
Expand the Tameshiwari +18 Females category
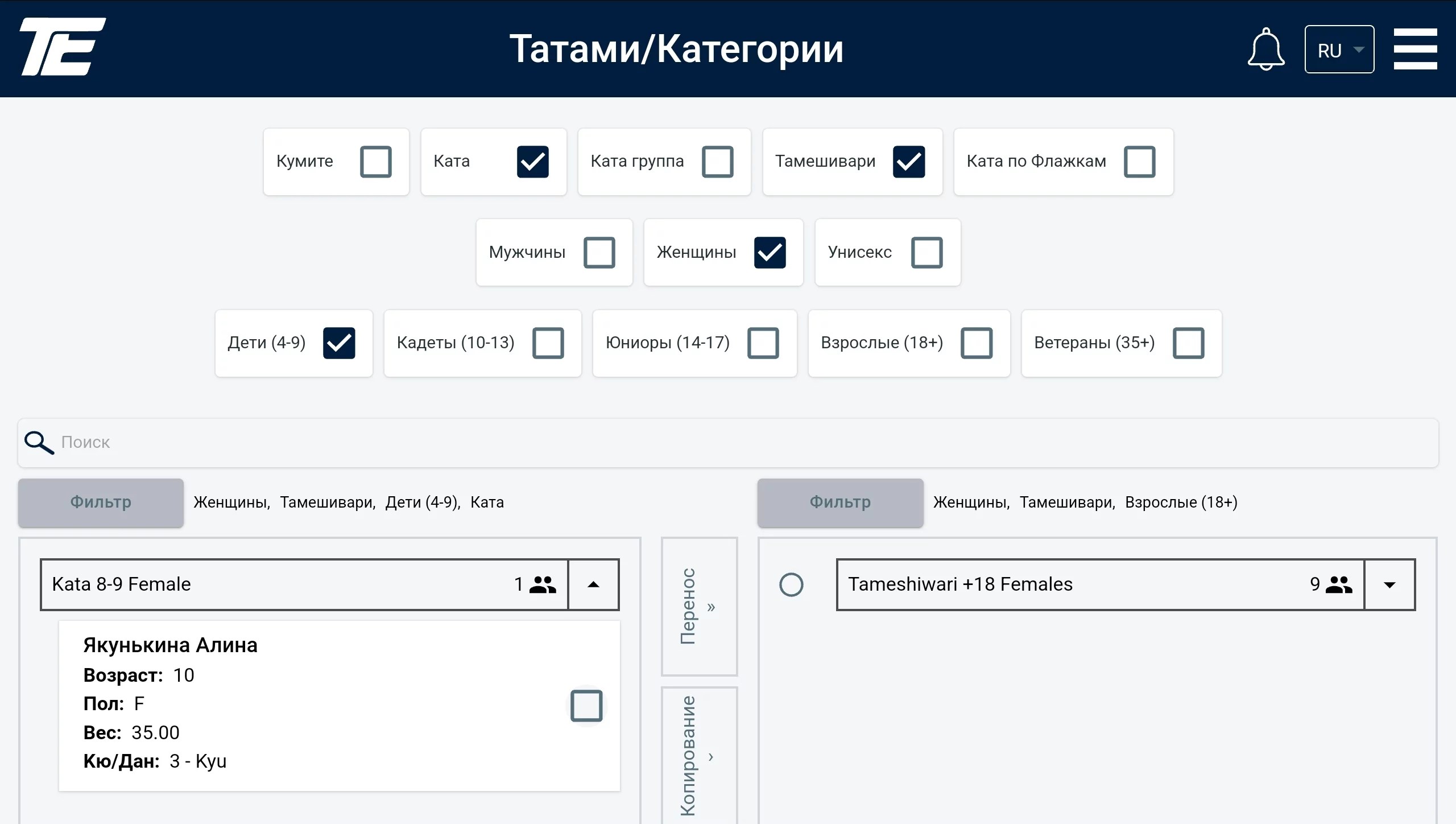(1389, 584)
